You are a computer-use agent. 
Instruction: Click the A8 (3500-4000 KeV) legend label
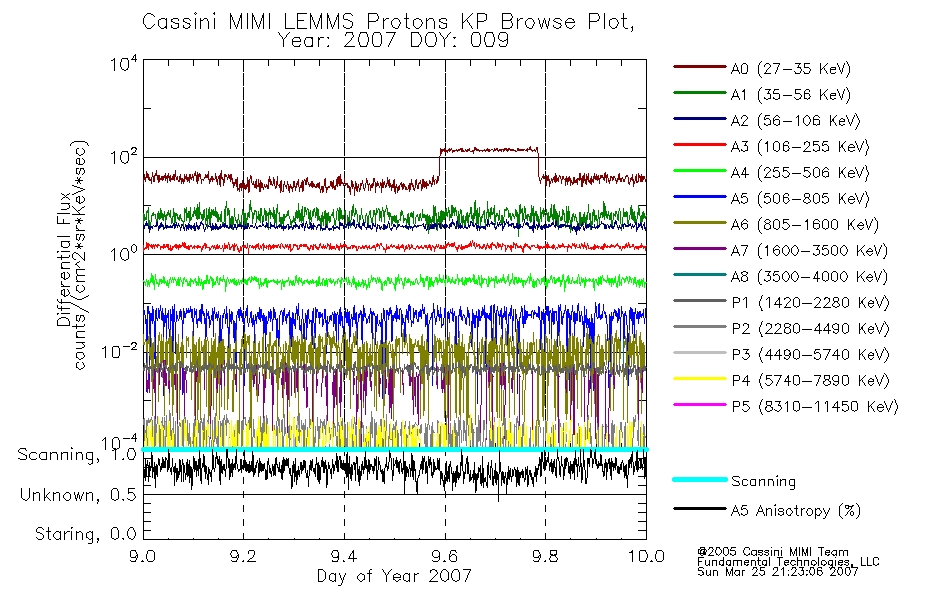[x=809, y=277]
